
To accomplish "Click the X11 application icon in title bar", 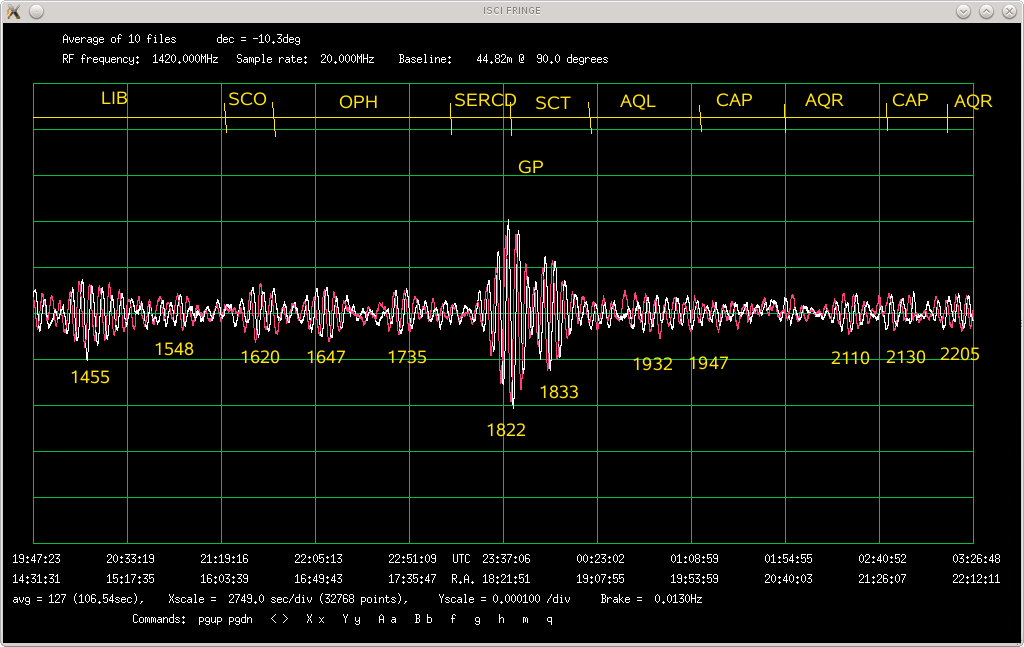I will (x=13, y=11).
